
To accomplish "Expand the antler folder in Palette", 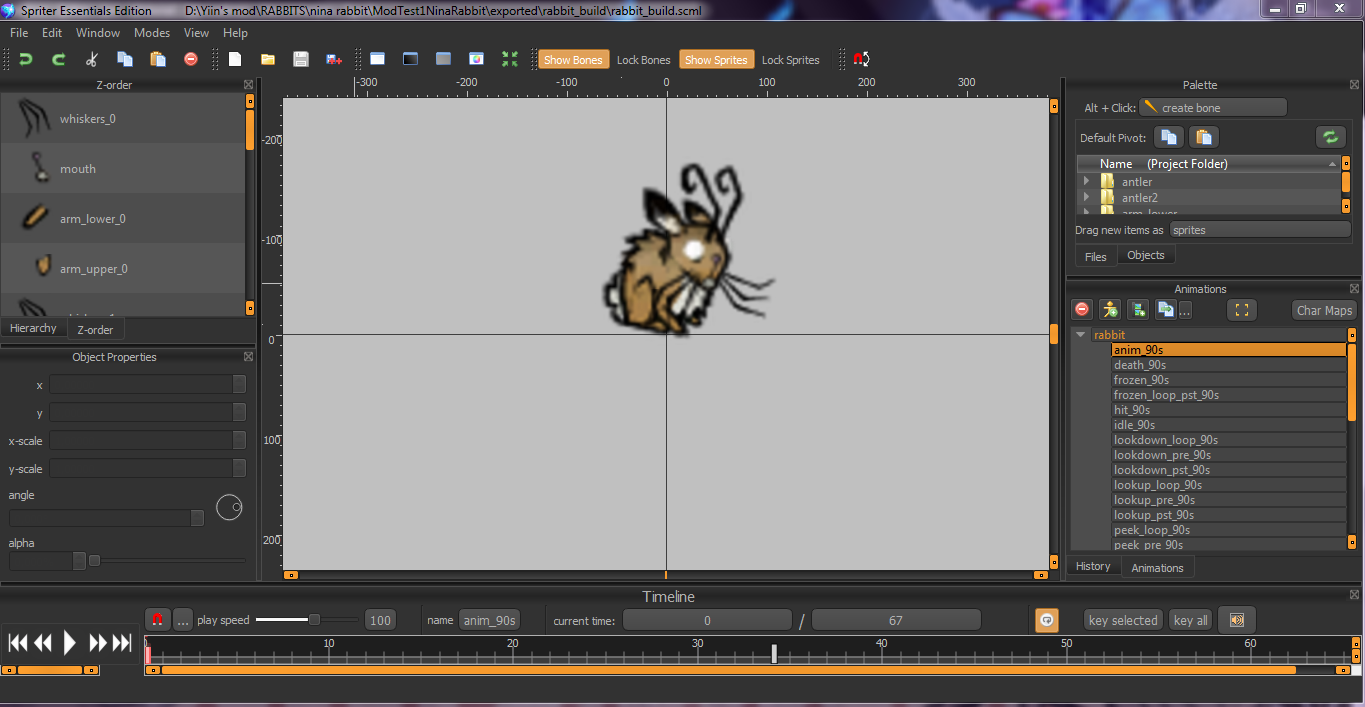I will pos(1087,182).
